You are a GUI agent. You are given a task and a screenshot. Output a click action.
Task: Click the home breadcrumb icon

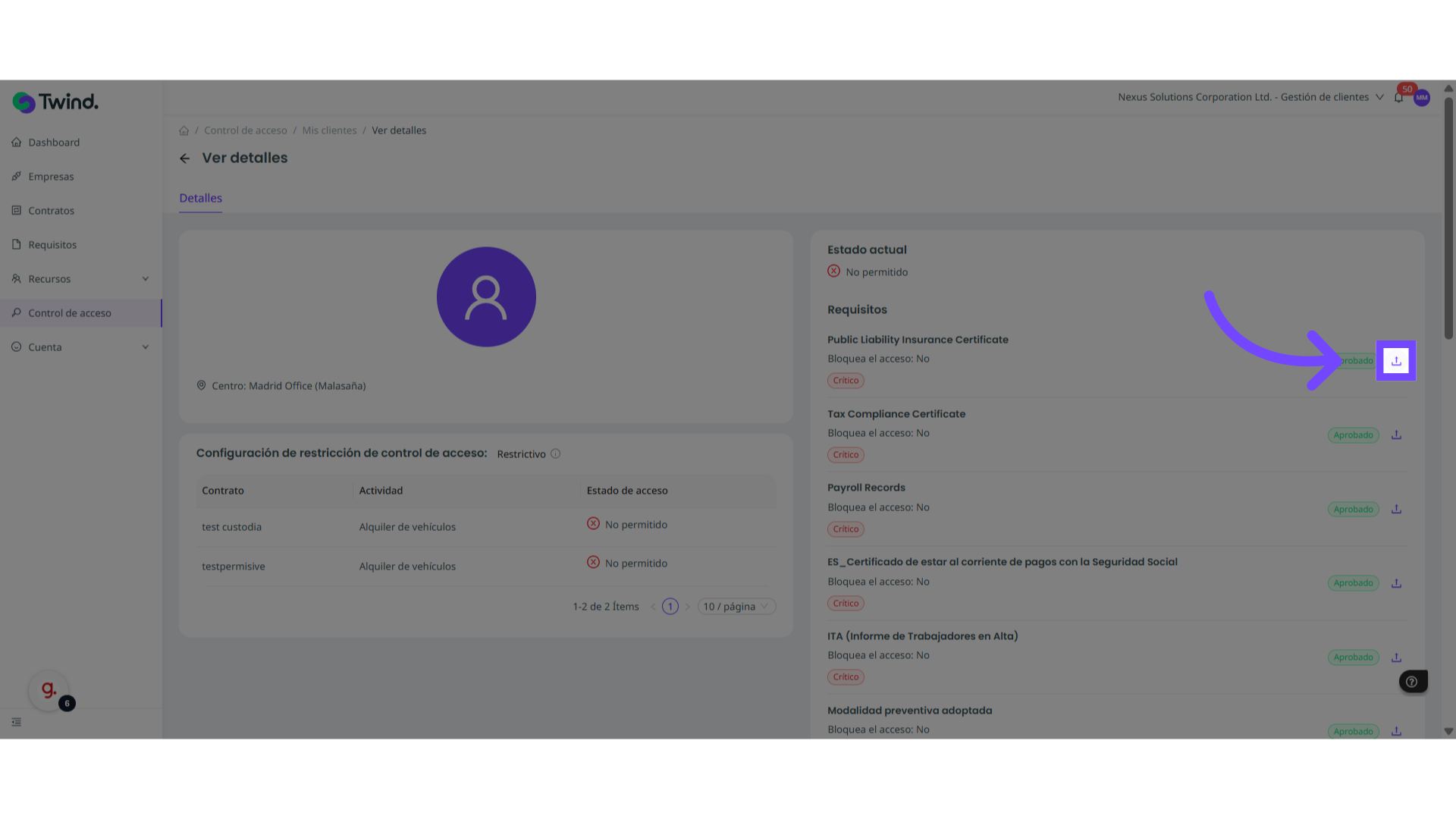(x=184, y=130)
